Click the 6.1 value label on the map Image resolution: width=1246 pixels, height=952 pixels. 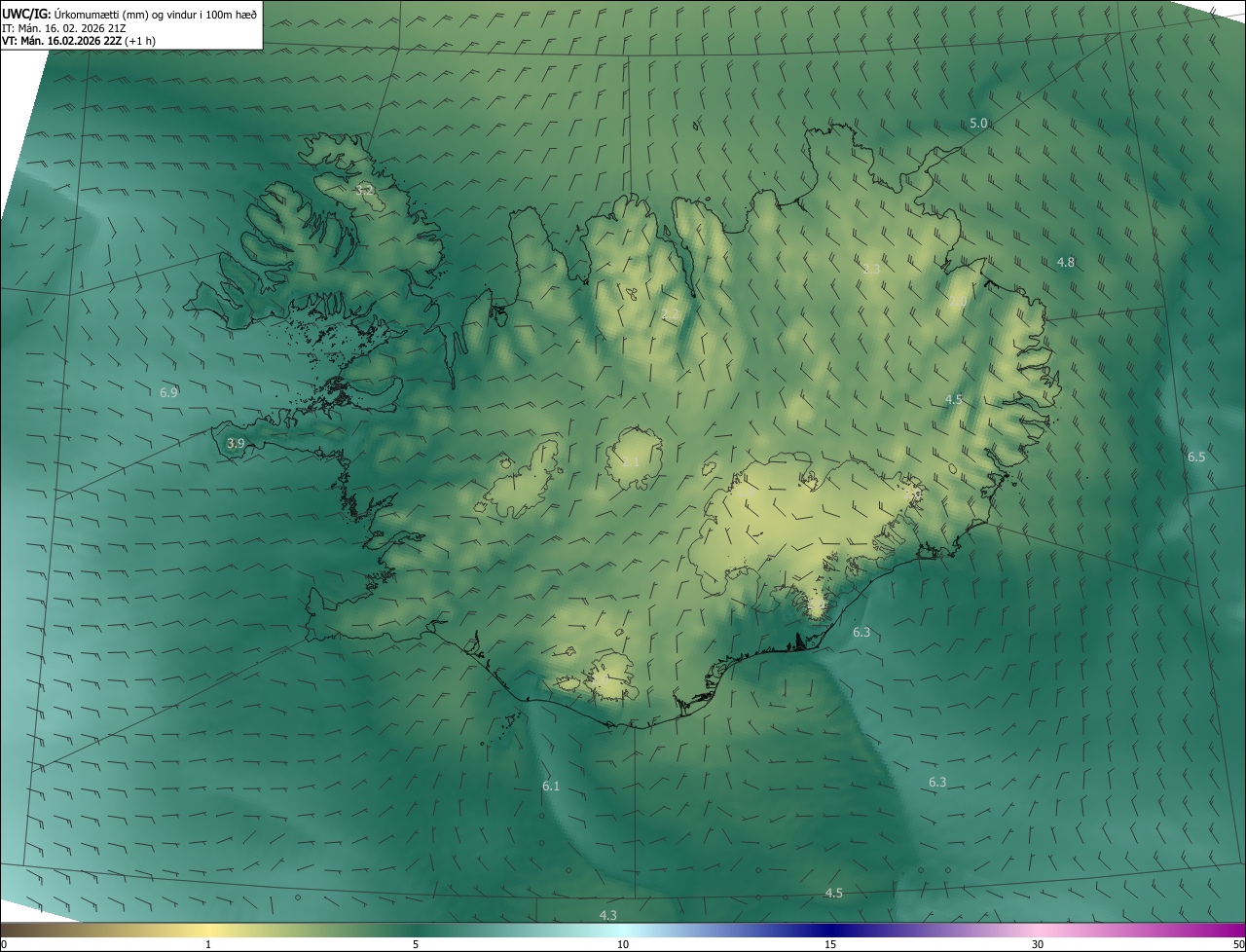coord(551,787)
